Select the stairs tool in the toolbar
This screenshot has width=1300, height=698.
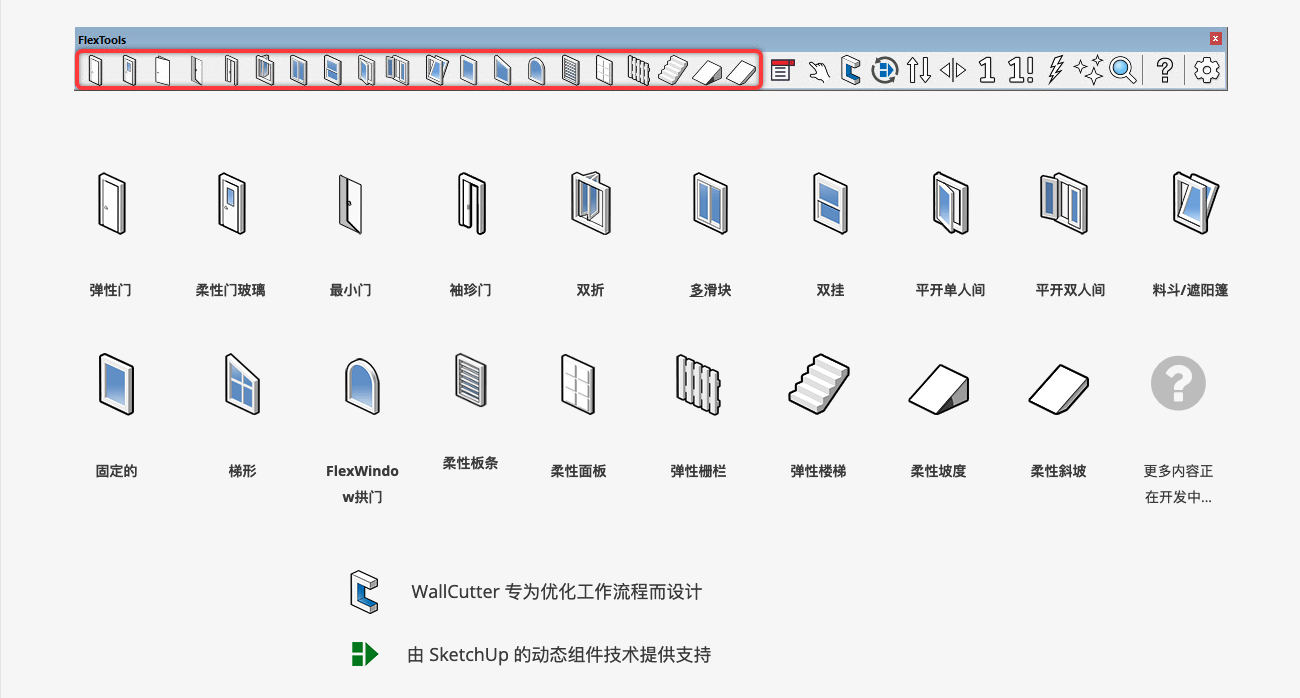point(674,70)
